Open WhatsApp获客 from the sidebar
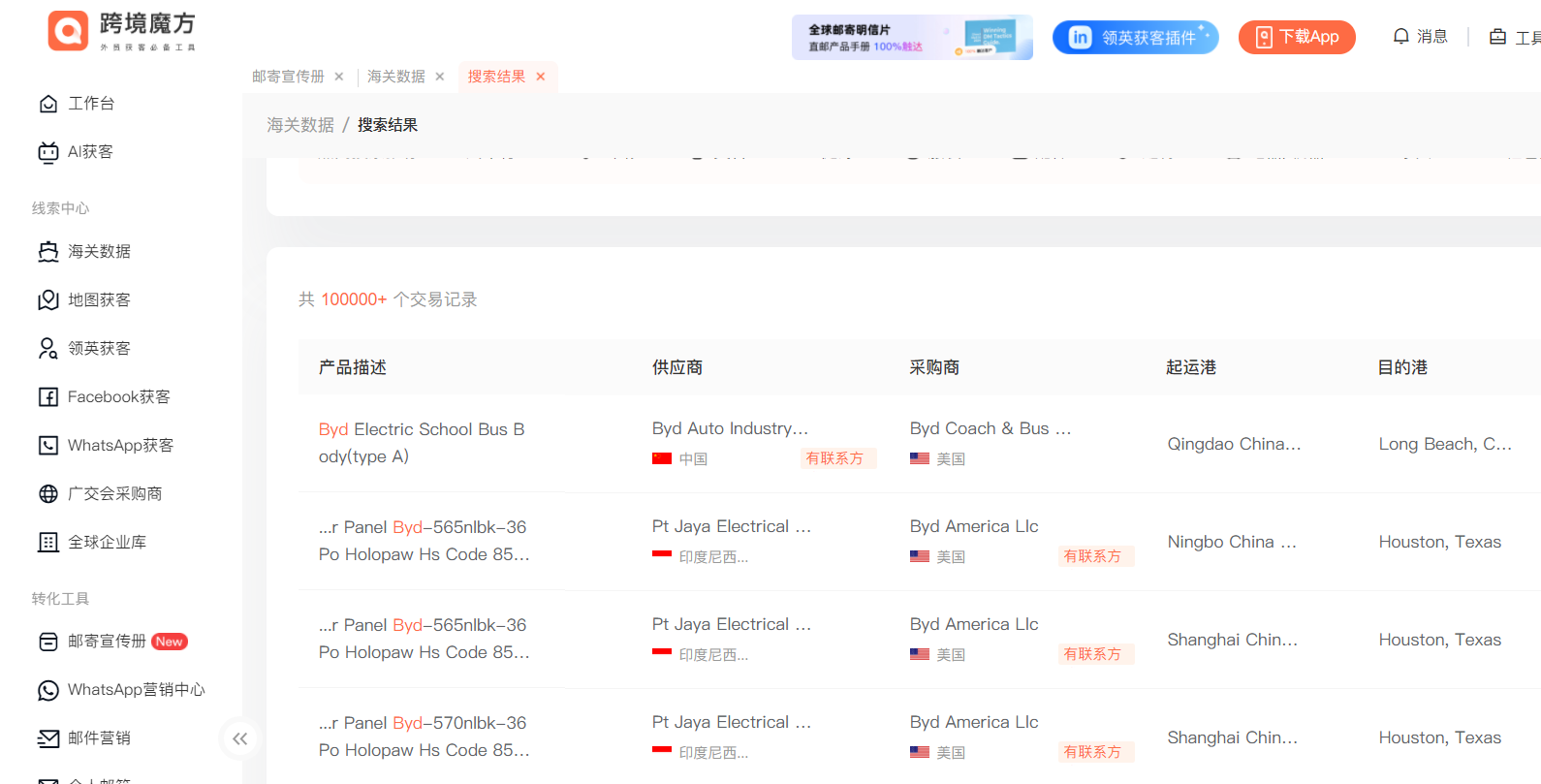Viewport: 1541px width, 784px height. [119, 446]
